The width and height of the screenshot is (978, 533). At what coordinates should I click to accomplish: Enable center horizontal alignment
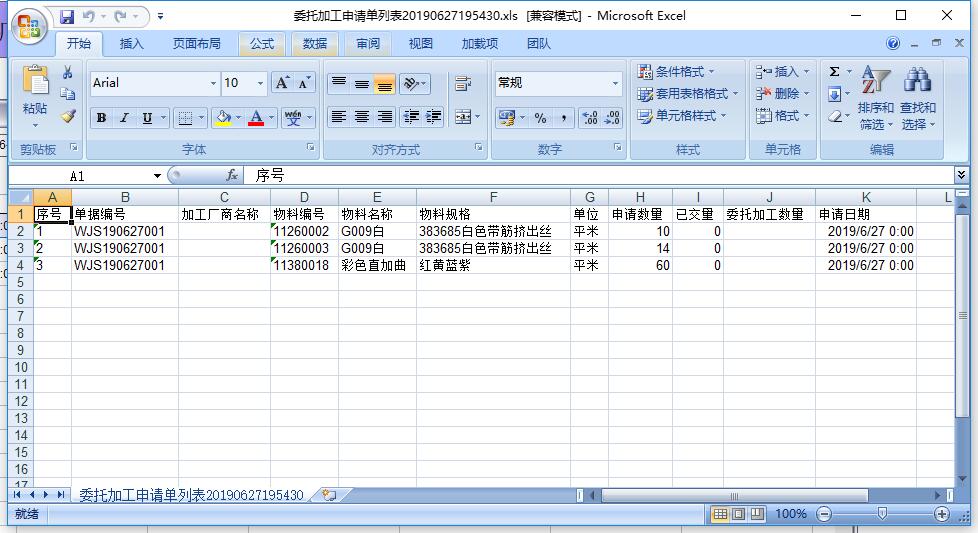coord(361,118)
